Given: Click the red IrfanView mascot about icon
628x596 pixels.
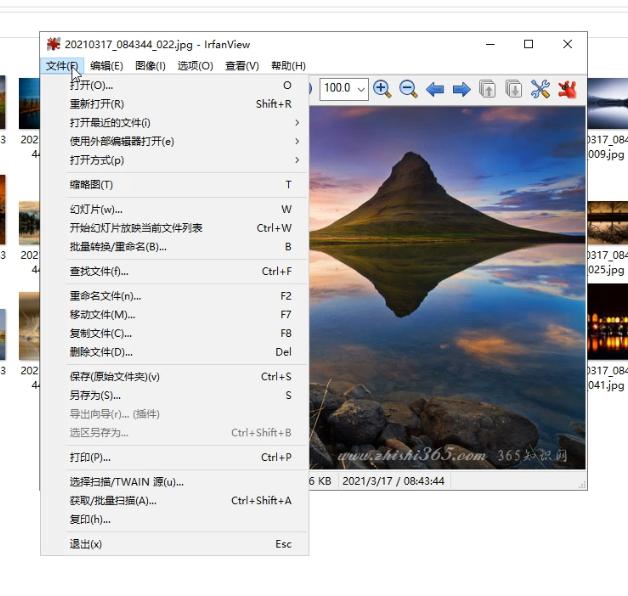Looking at the screenshot, I should pyautogui.click(x=567, y=89).
